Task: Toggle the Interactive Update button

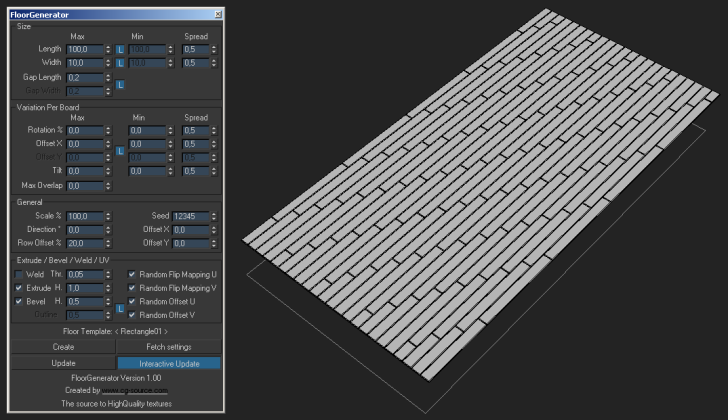Action: click(x=169, y=362)
